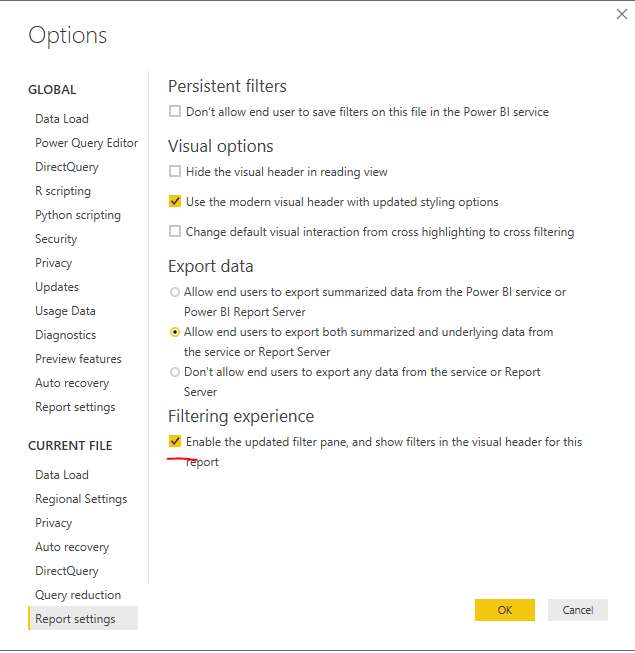Open Global Data Load settings
Screen dimensions: 635x653
tap(62, 119)
